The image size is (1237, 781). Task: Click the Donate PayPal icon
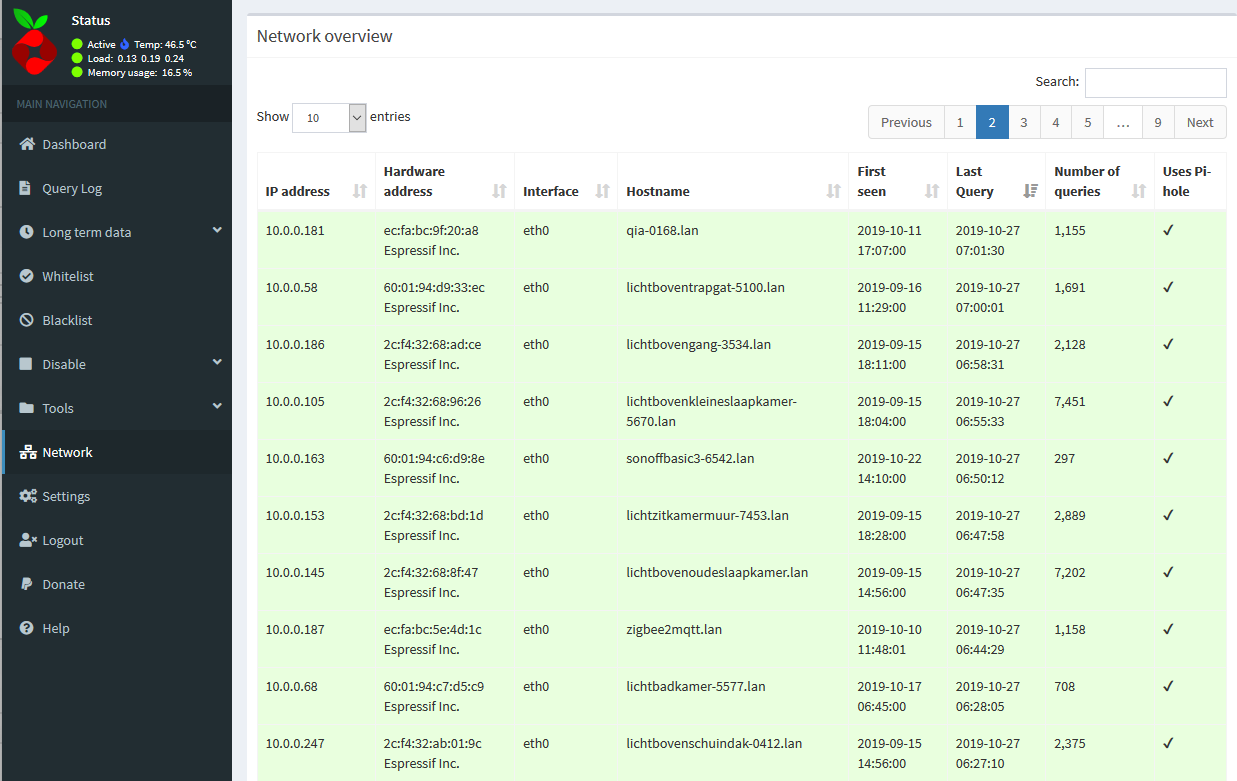coord(26,584)
